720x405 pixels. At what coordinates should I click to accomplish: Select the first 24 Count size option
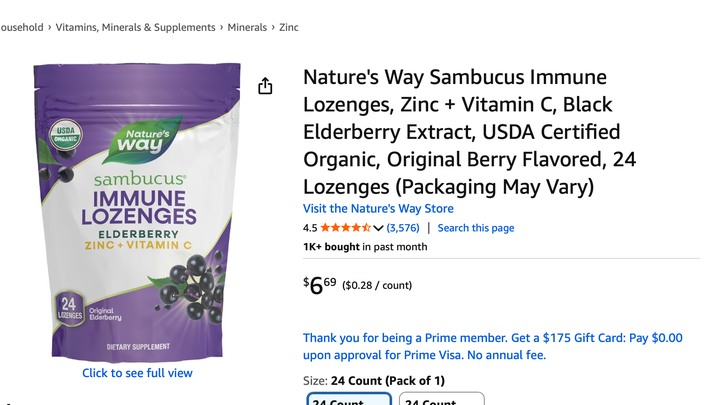pyautogui.click(x=348, y=399)
